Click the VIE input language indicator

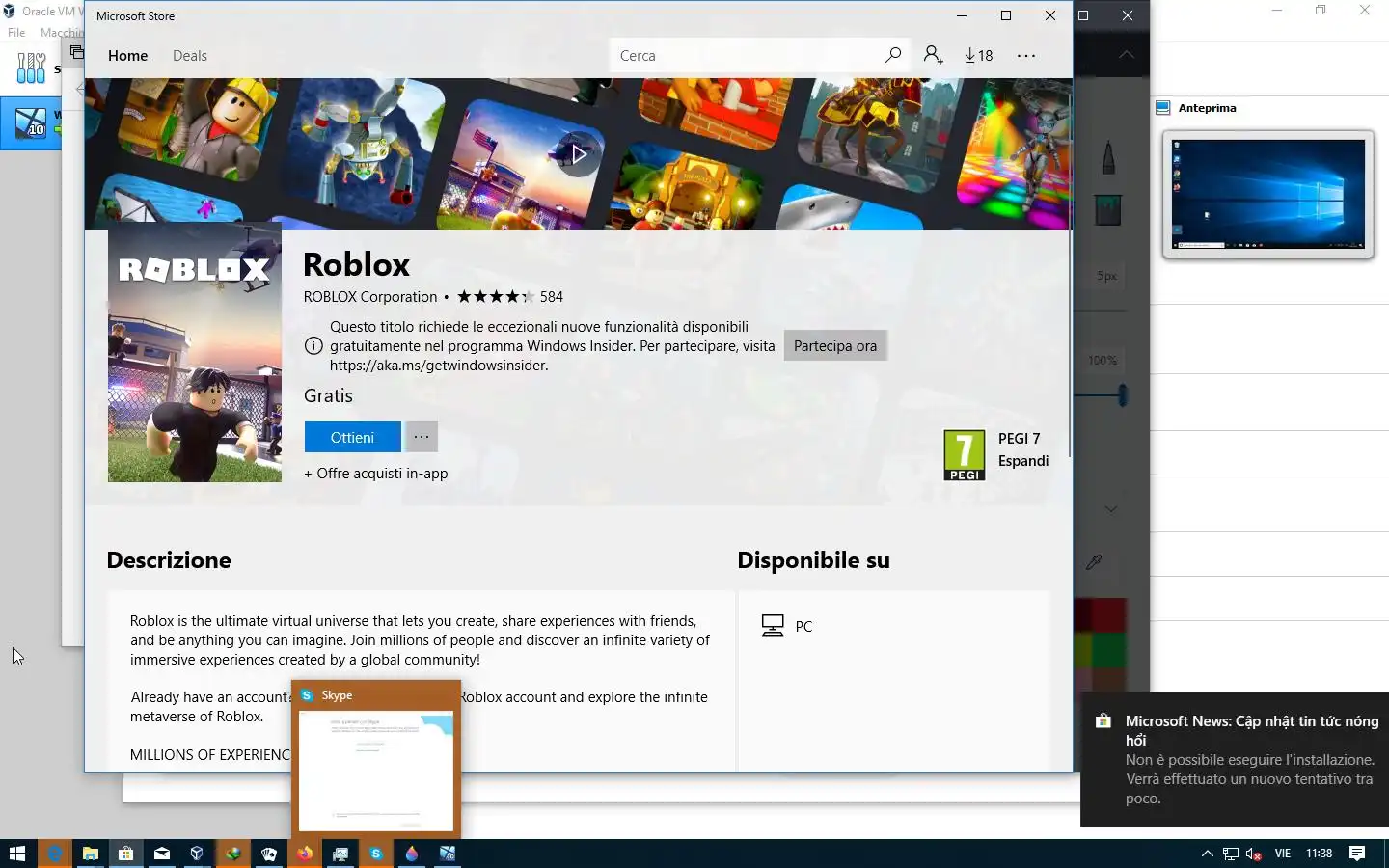click(x=1283, y=854)
